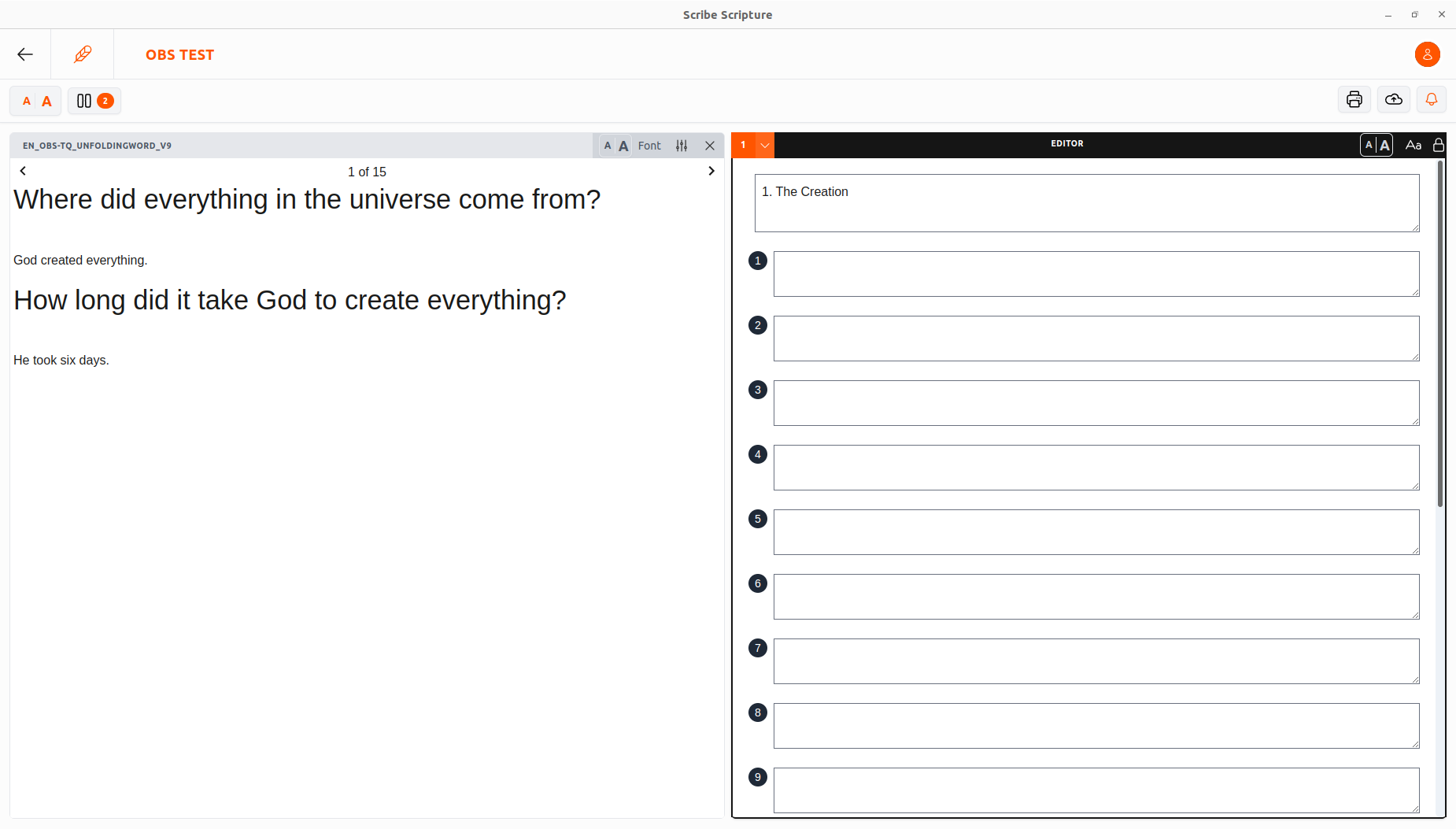Click the answer 'He took six days.'

tap(61, 360)
